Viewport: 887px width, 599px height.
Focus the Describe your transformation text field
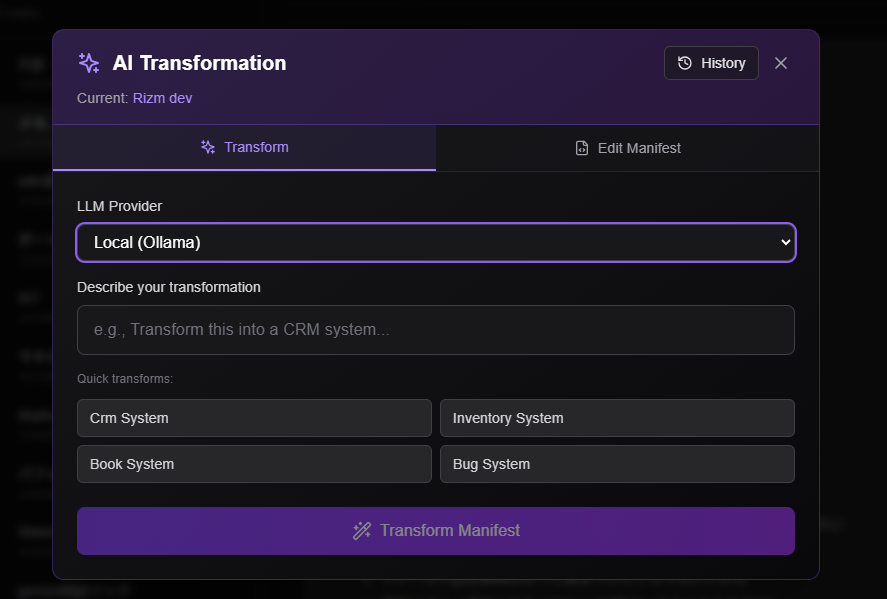[435, 330]
